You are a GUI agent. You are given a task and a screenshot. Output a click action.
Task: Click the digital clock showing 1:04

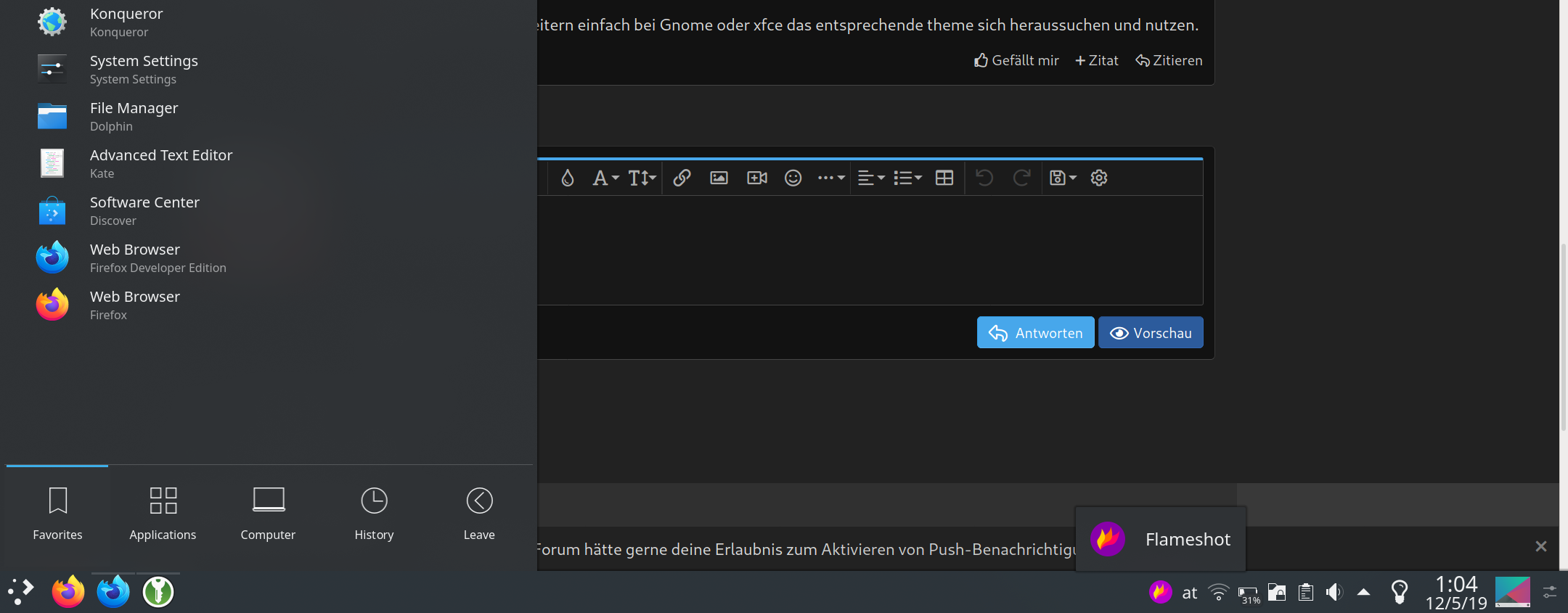1456,592
